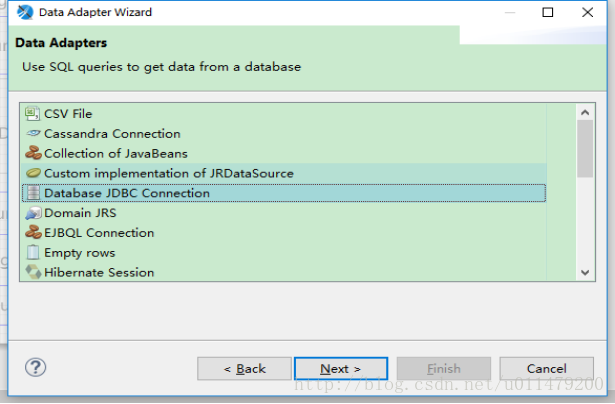Click the Hibernate Session icon

point(33,272)
